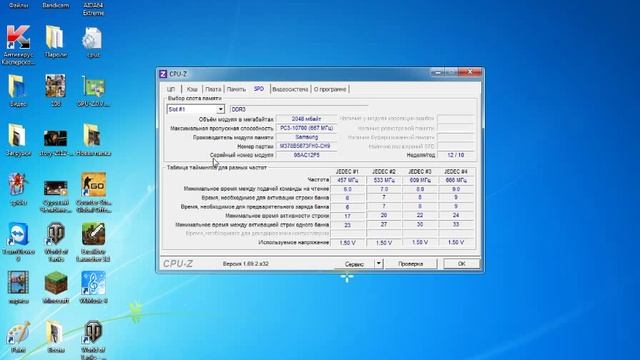Click the CPU-Z icon in the title bar
The height and width of the screenshot is (360, 640).
(163, 74)
